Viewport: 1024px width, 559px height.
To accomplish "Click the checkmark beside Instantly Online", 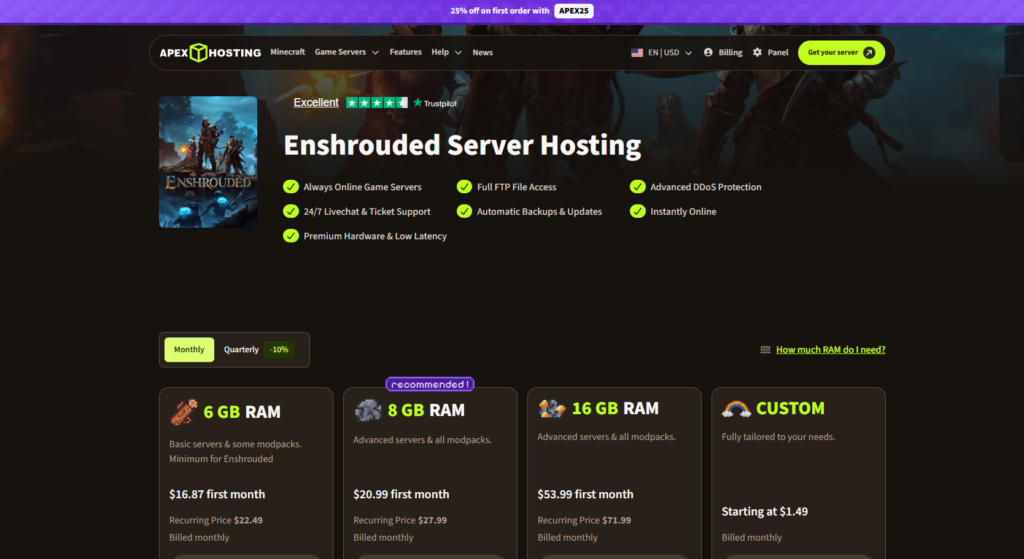I will [637, 212].
